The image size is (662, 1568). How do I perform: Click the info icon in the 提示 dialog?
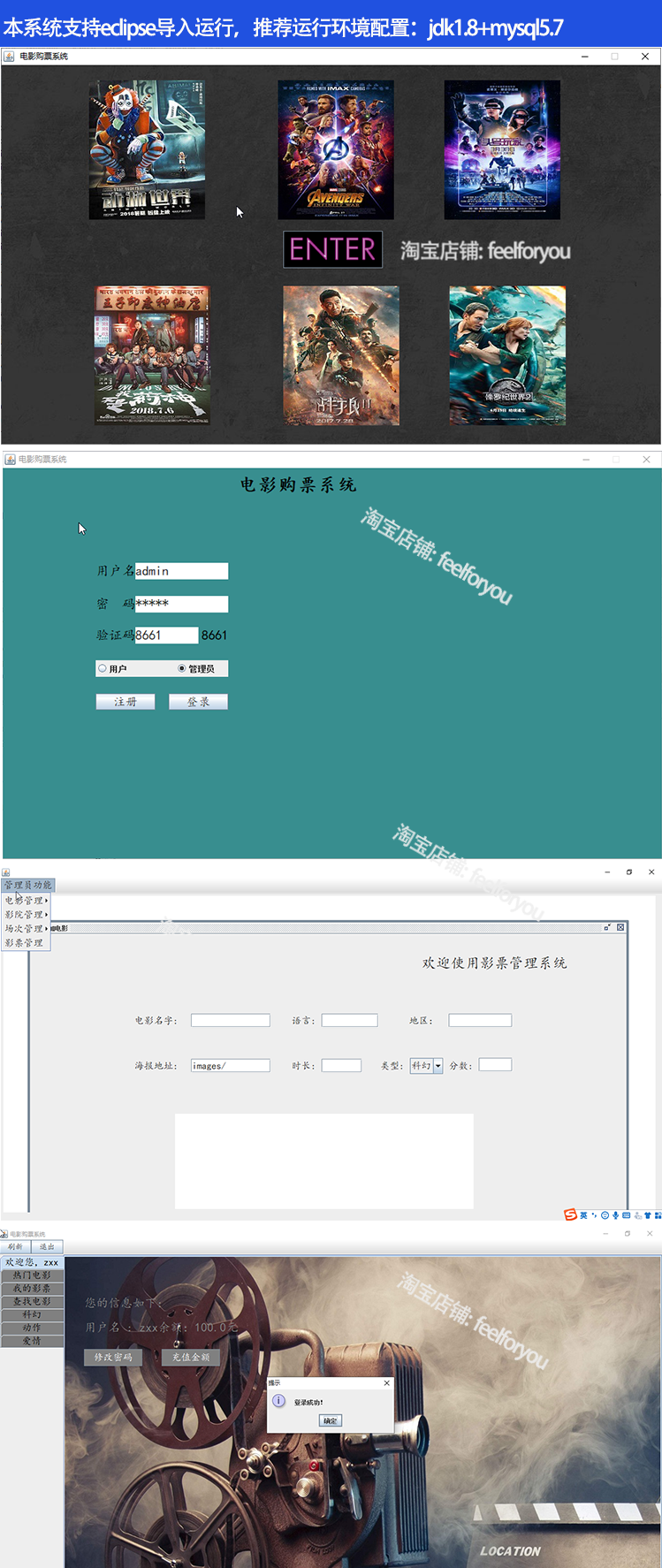pos(278,1401)
